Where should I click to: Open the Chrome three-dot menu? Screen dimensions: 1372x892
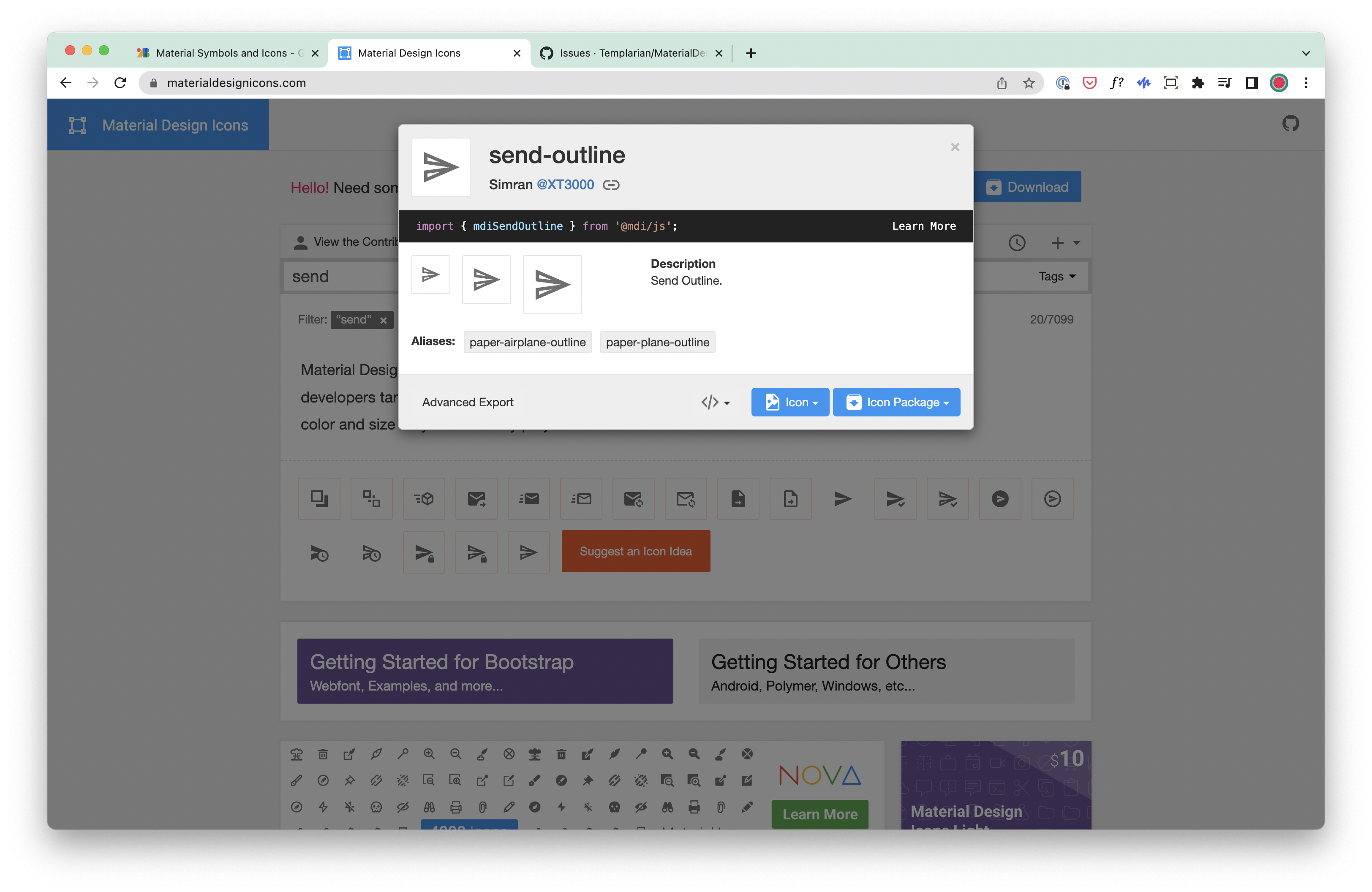click(1306, 83)
